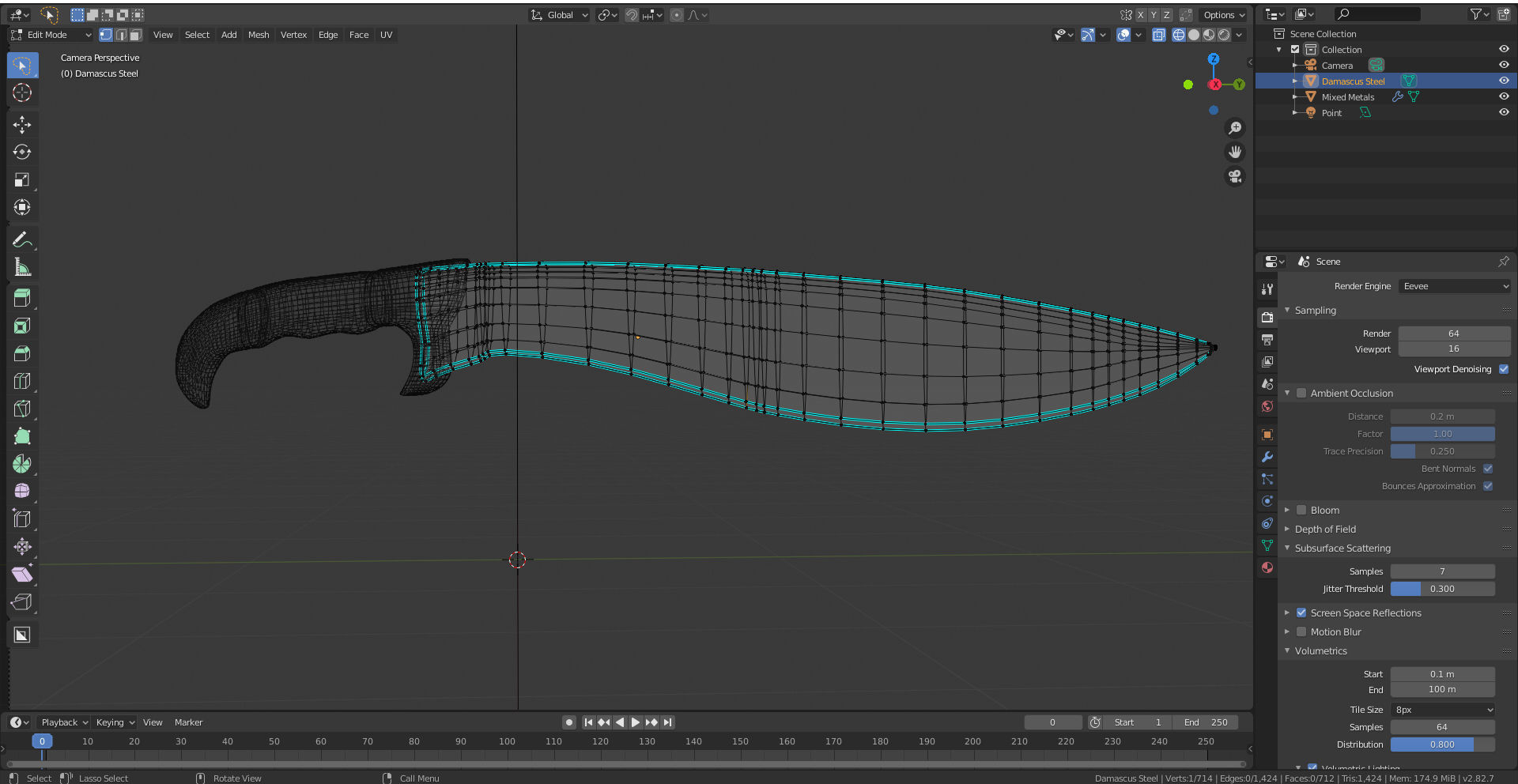1518x784 pixels.
Task: Collapse the Sampling panel
Action: coord(1287,311)
